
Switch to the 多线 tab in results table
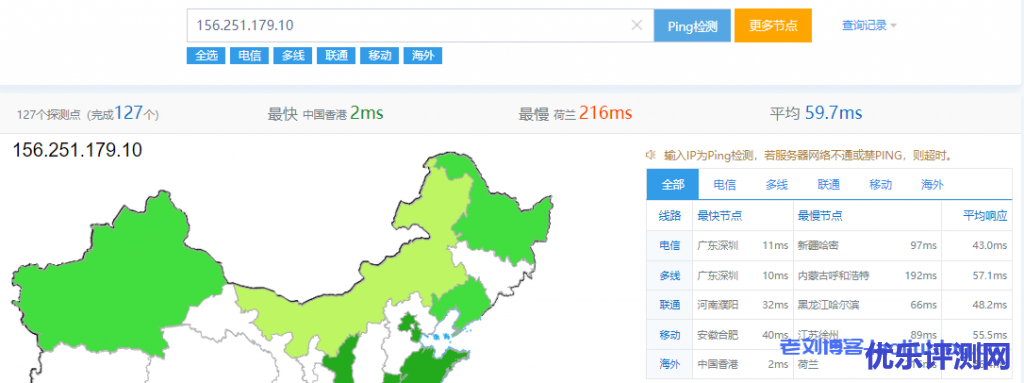776,185
